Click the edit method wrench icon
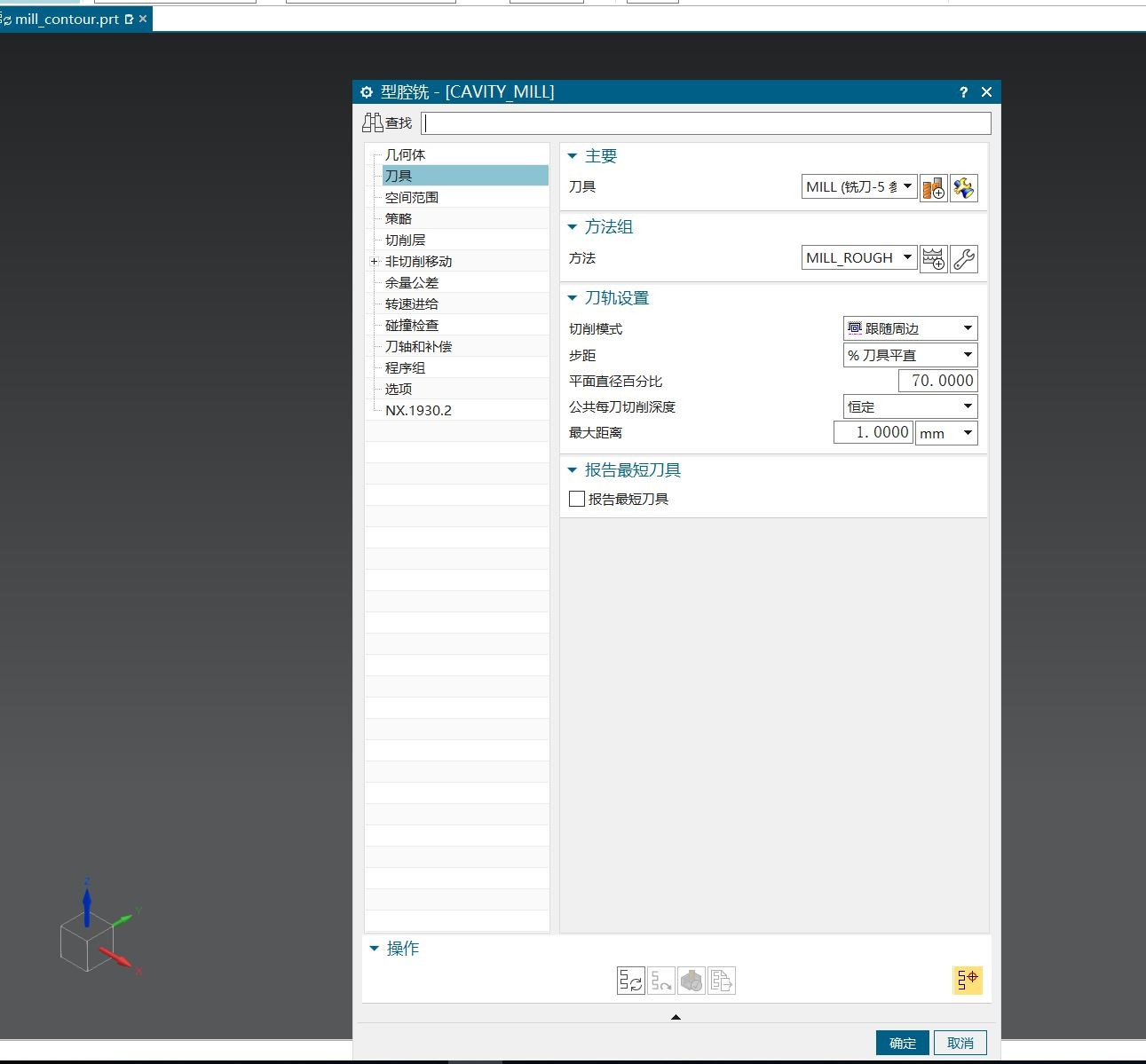 [964, 258]
